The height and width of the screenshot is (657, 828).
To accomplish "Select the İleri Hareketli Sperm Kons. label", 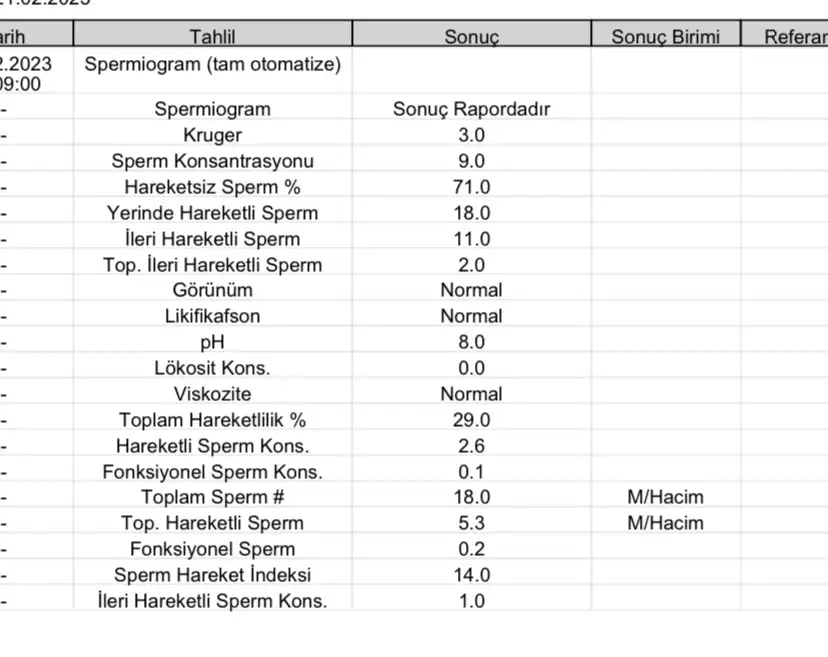I will click(x=212, y=601).
